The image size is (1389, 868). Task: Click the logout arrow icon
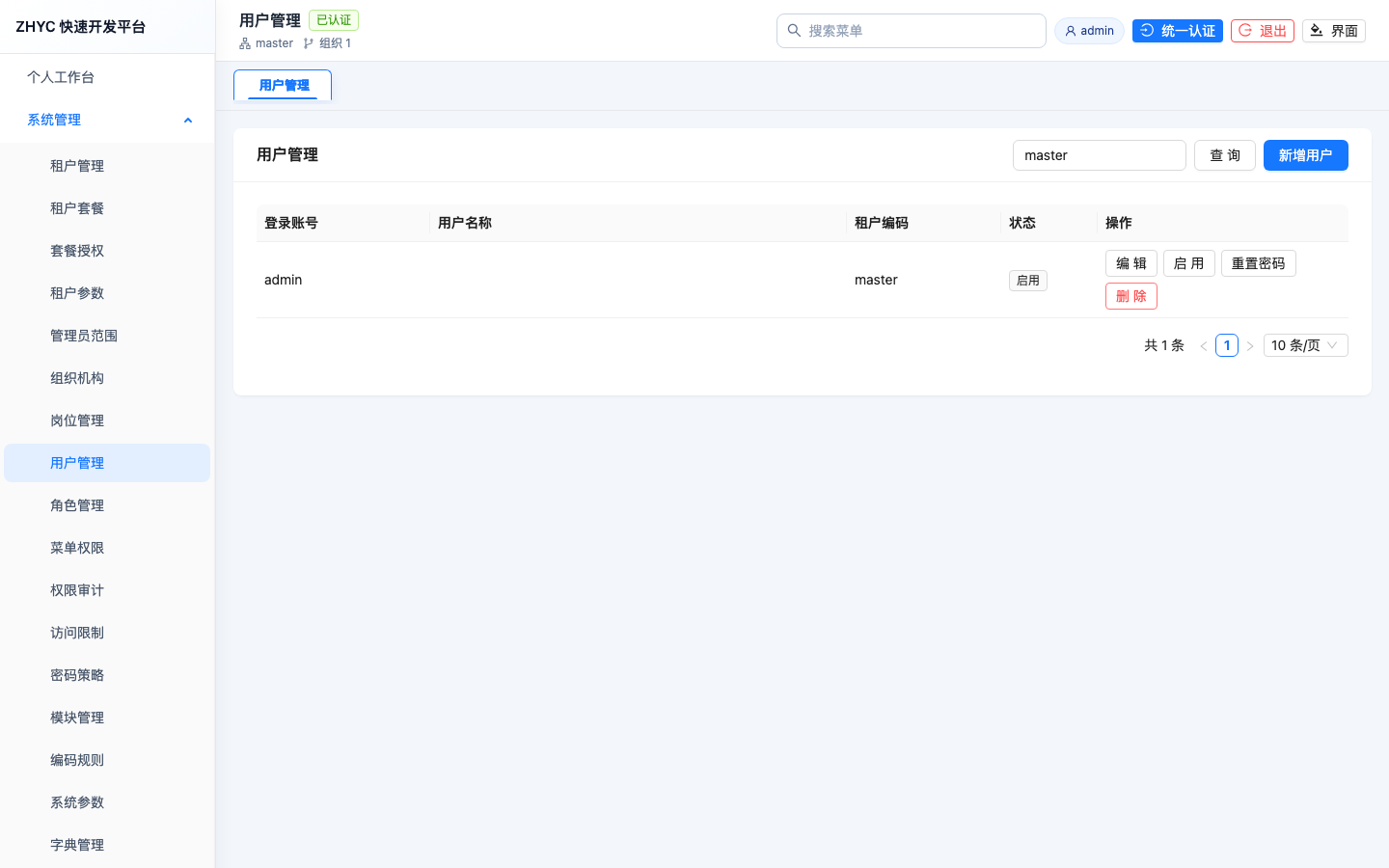click(x=1245, y=31)
